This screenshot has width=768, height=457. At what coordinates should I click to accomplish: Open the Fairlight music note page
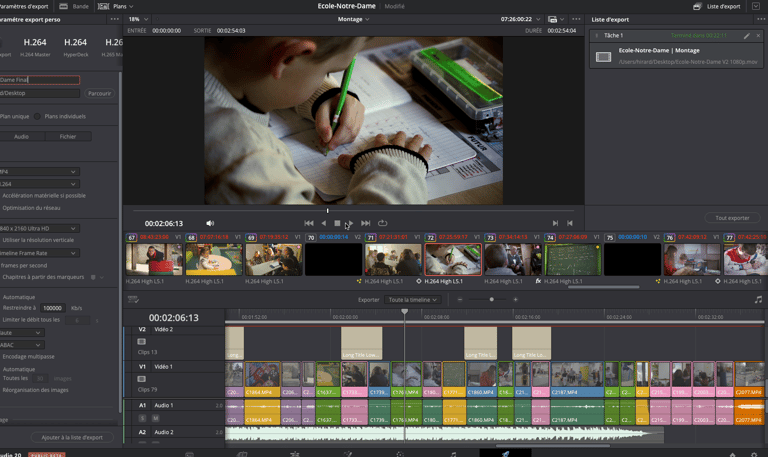[x=453, y=454]
